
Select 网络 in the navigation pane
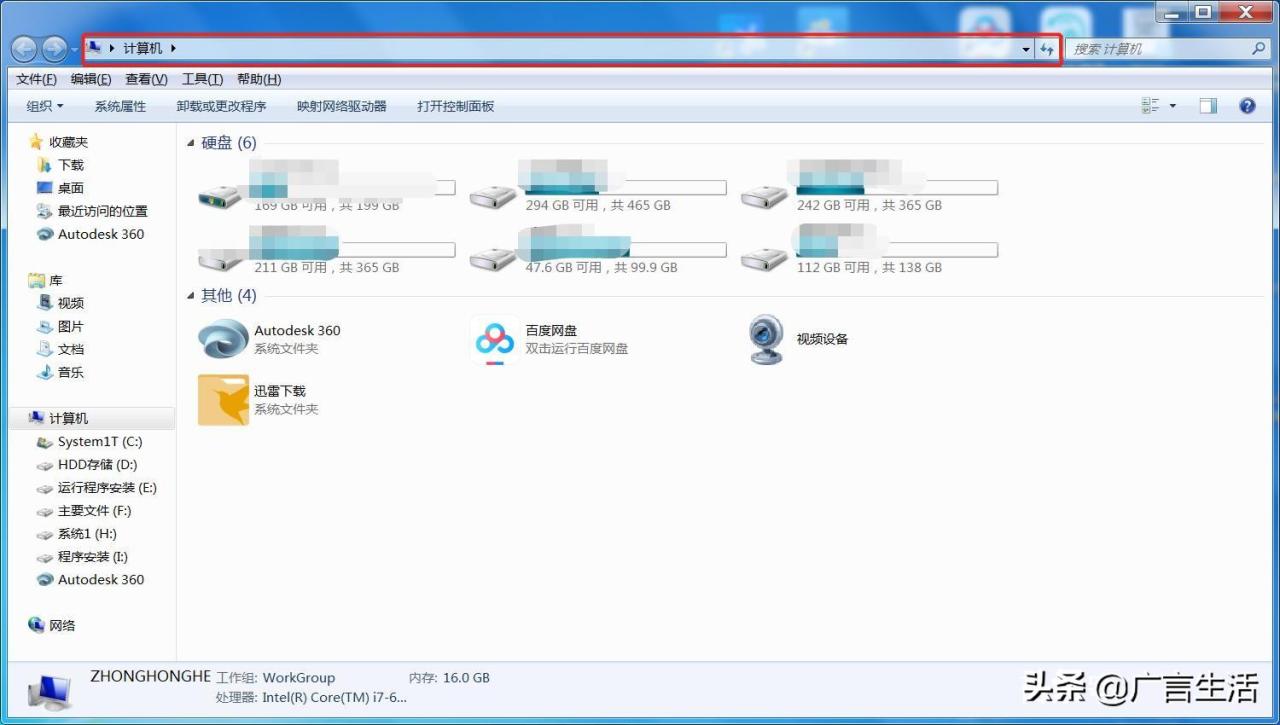tap(62, 625)
